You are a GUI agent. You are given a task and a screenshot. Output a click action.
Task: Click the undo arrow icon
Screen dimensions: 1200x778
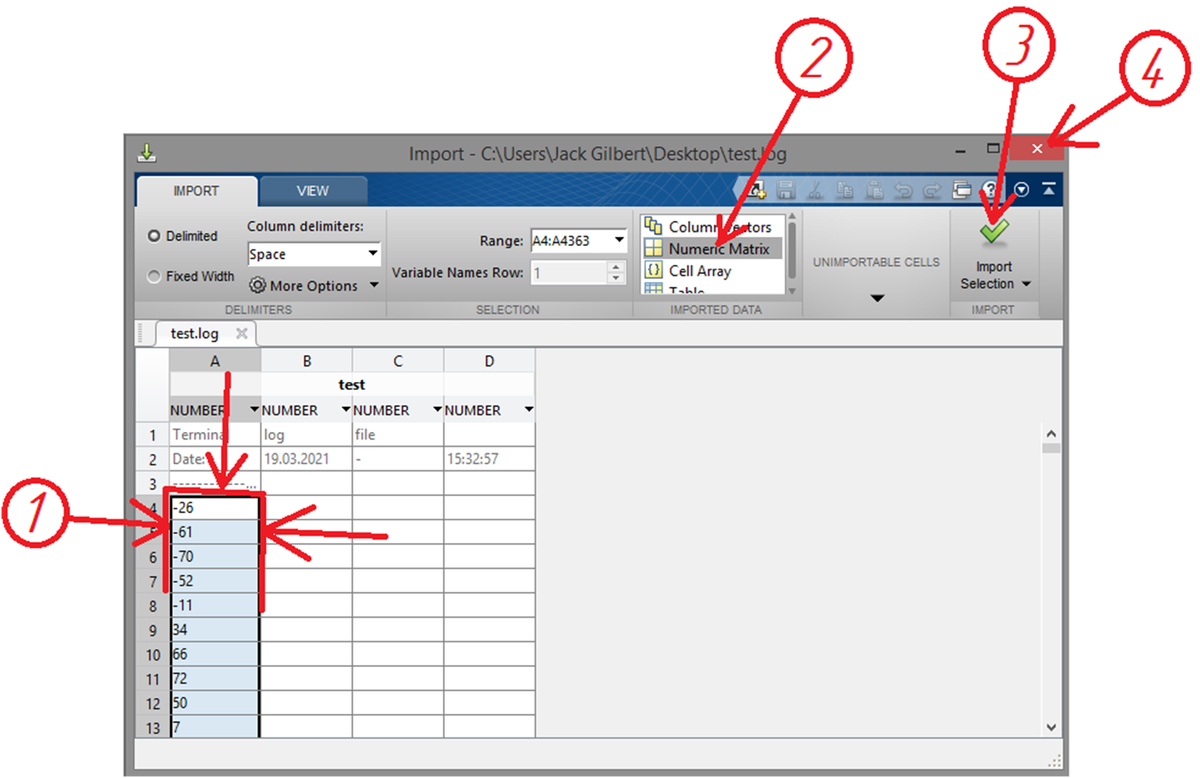[x=903, y=189]
